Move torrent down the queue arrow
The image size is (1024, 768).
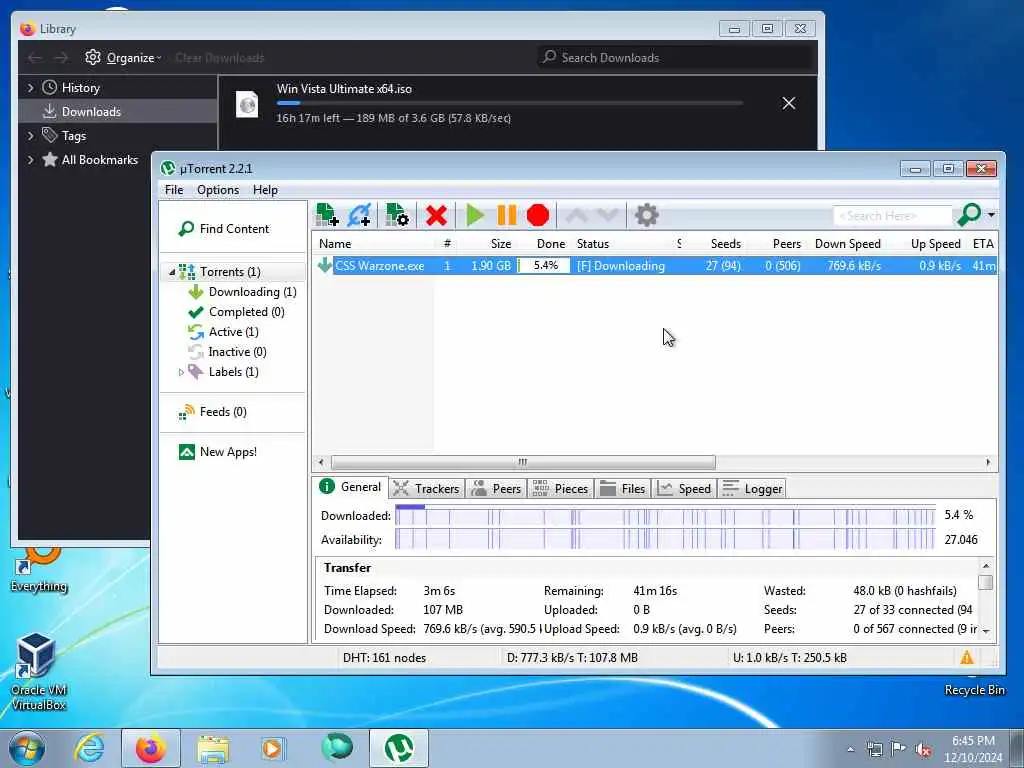pyautogui.click(x=607, y=215)
